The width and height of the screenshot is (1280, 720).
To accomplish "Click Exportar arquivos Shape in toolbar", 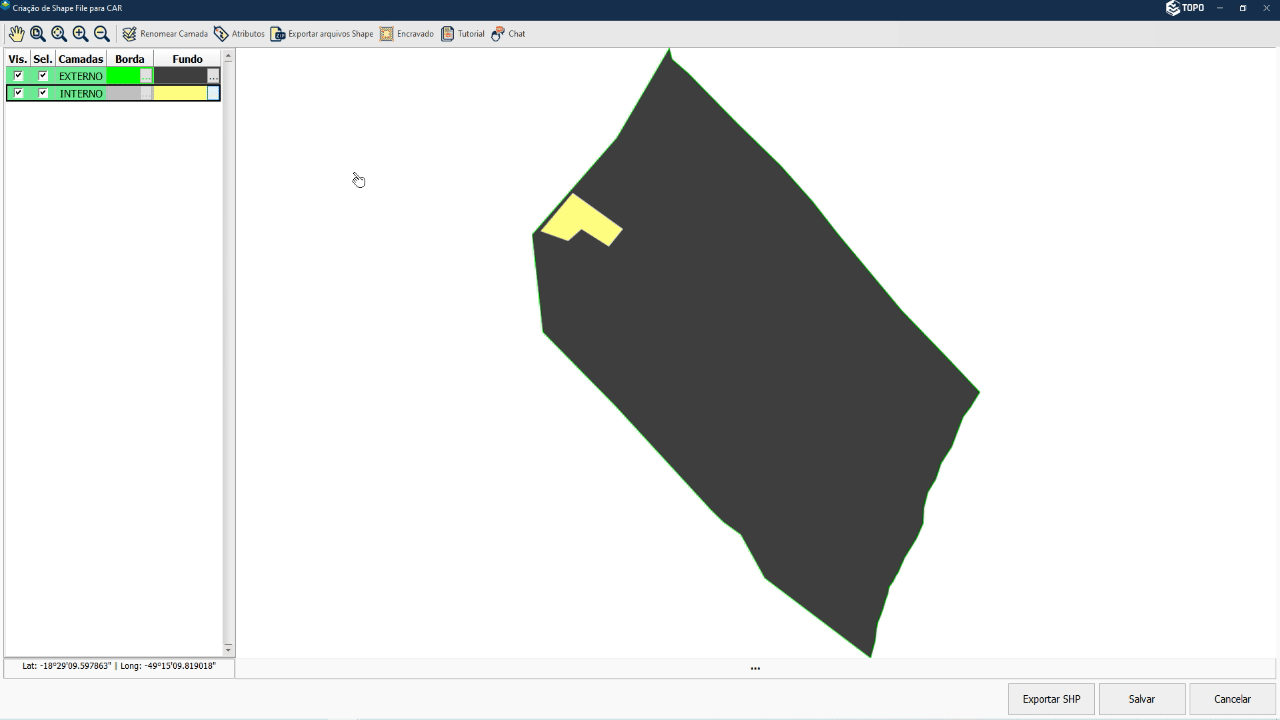I will pyautogui.click(x=322, y=34).
